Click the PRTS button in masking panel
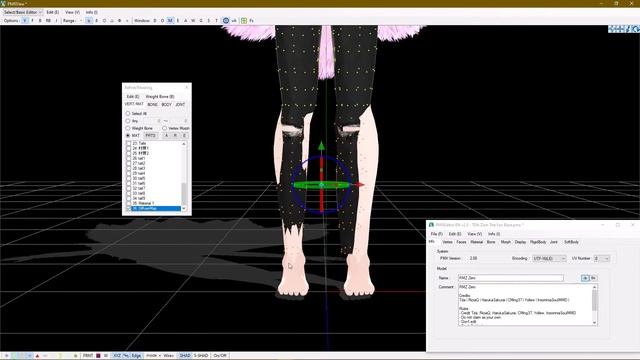 tap(150, 136)
